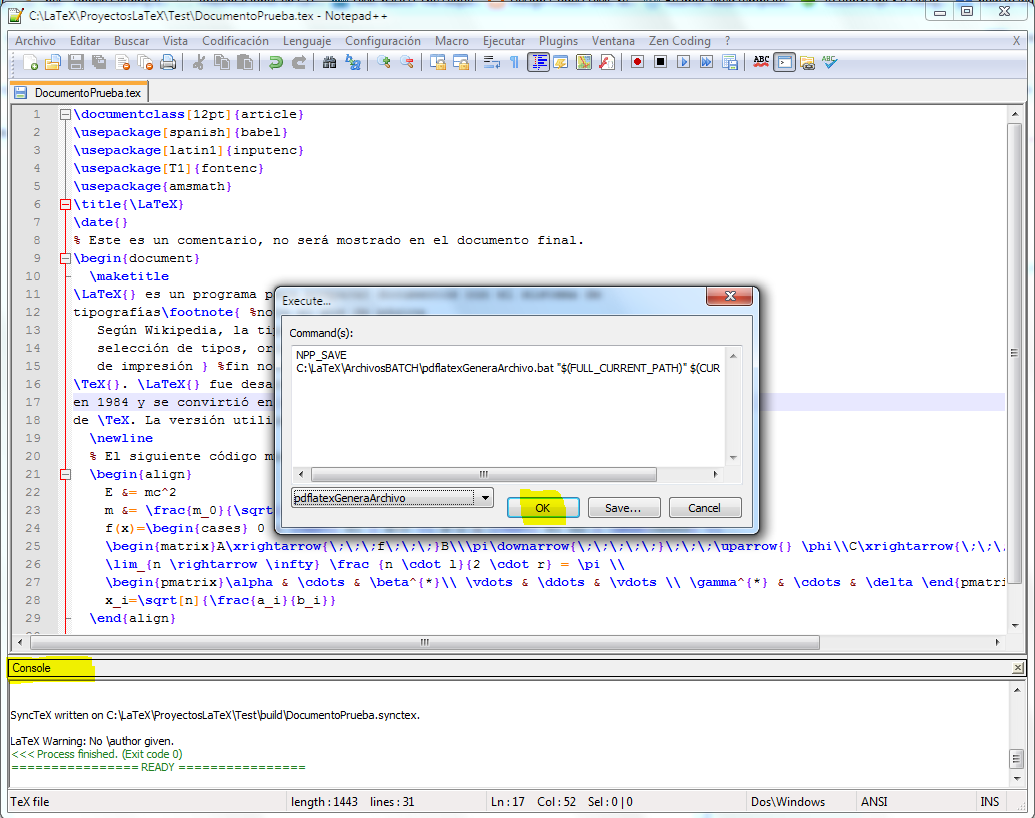Image resolution: width=1035 pixels, height=818 pixels.
Task: Save the document with the floppy disk icon
Action: 76,63
